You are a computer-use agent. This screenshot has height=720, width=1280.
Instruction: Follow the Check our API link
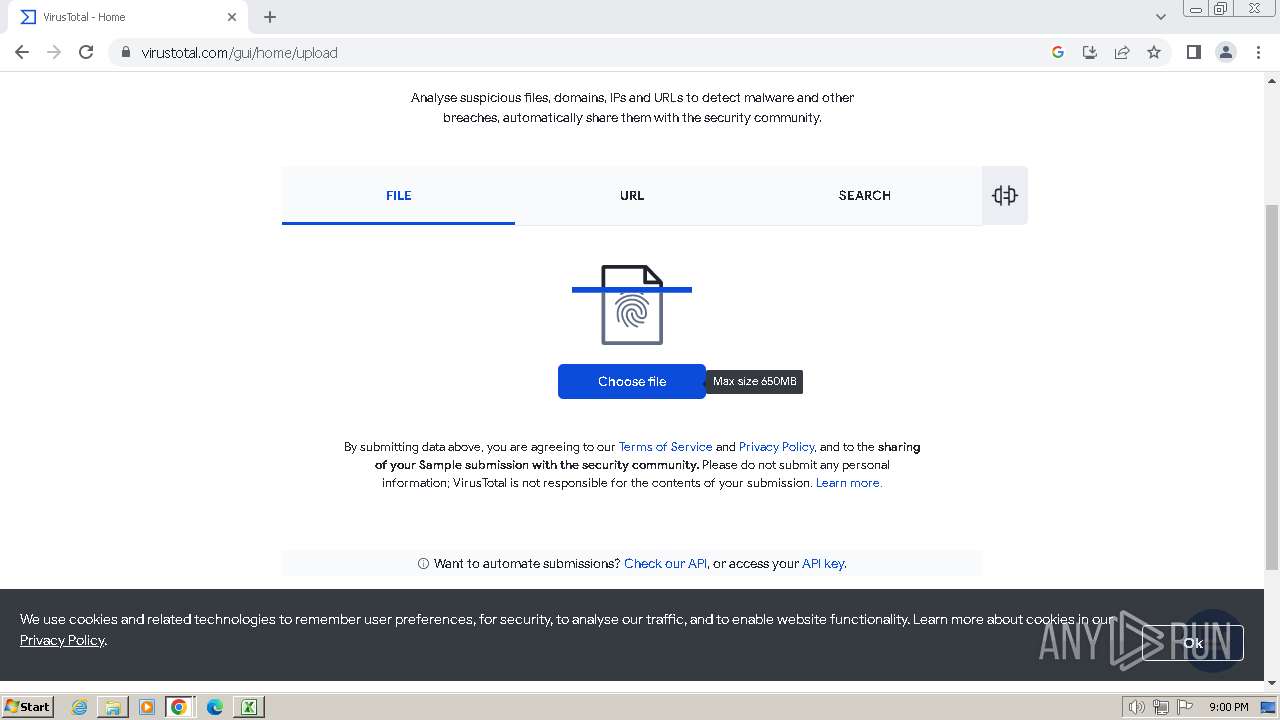click(665, 564)
